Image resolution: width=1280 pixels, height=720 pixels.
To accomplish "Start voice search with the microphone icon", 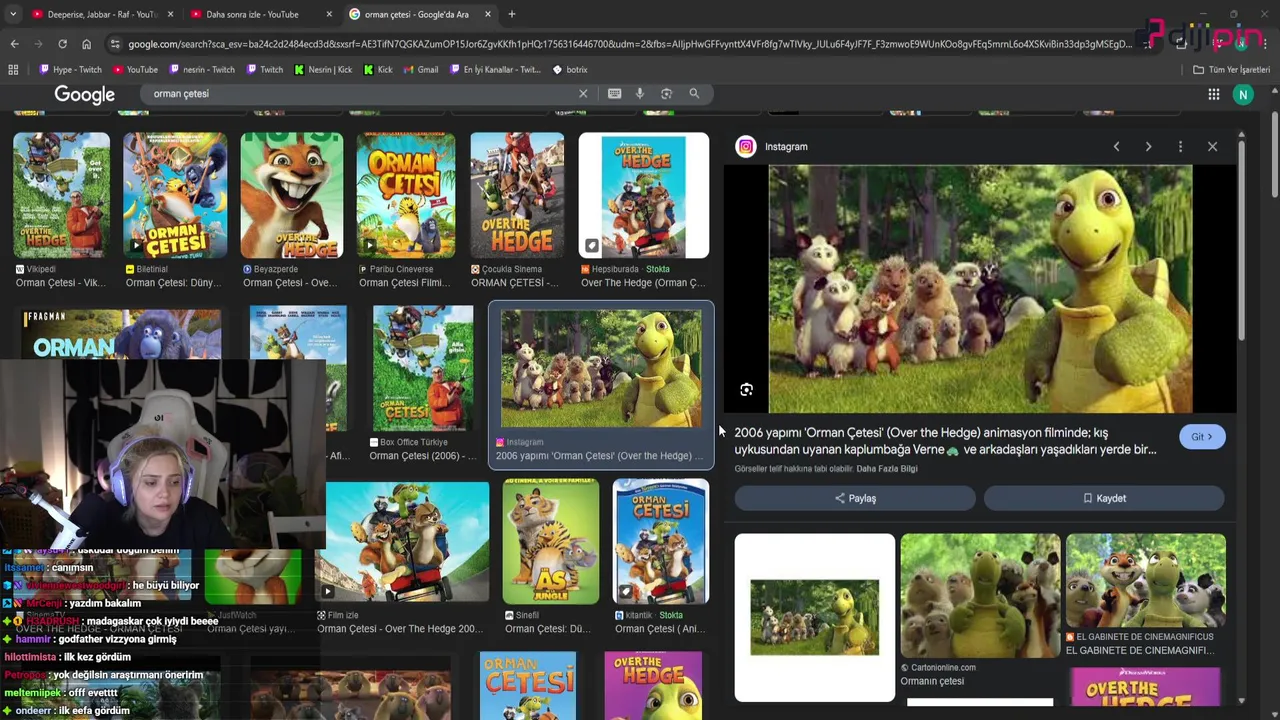I will [640, 93].
